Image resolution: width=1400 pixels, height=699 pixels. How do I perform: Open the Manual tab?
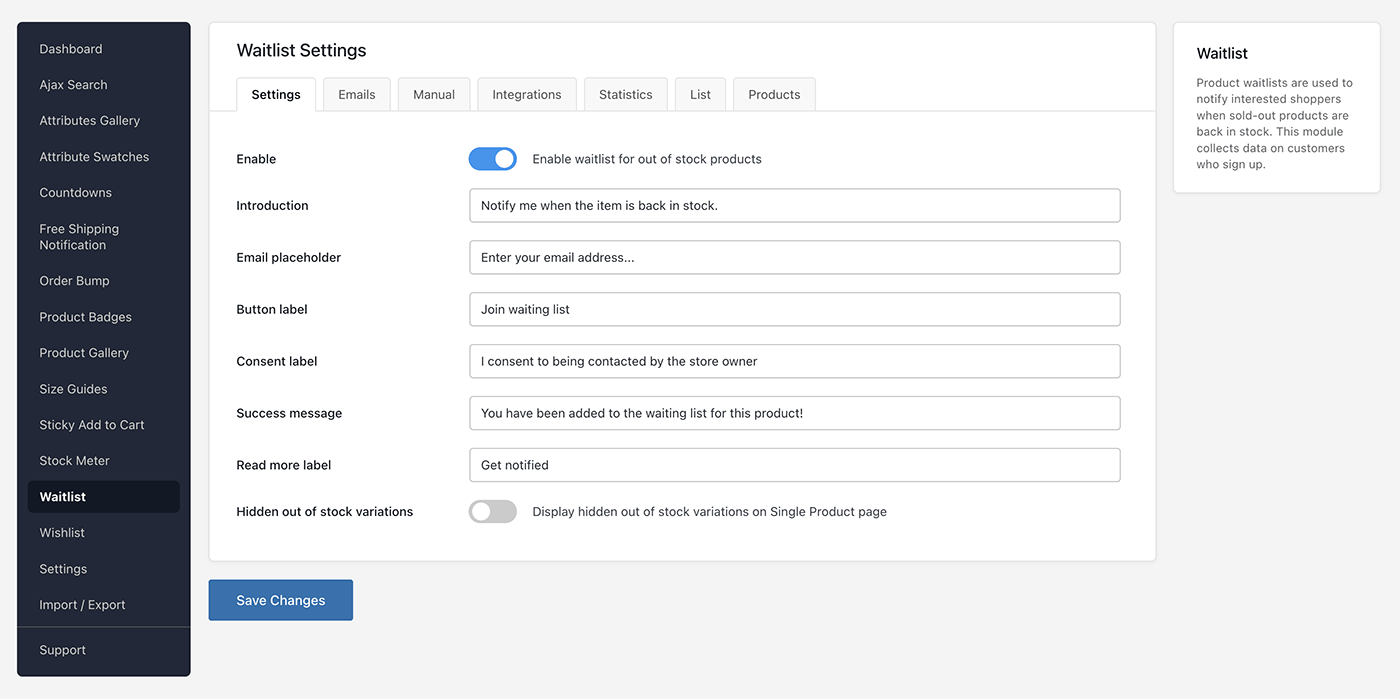pos(433,93)
